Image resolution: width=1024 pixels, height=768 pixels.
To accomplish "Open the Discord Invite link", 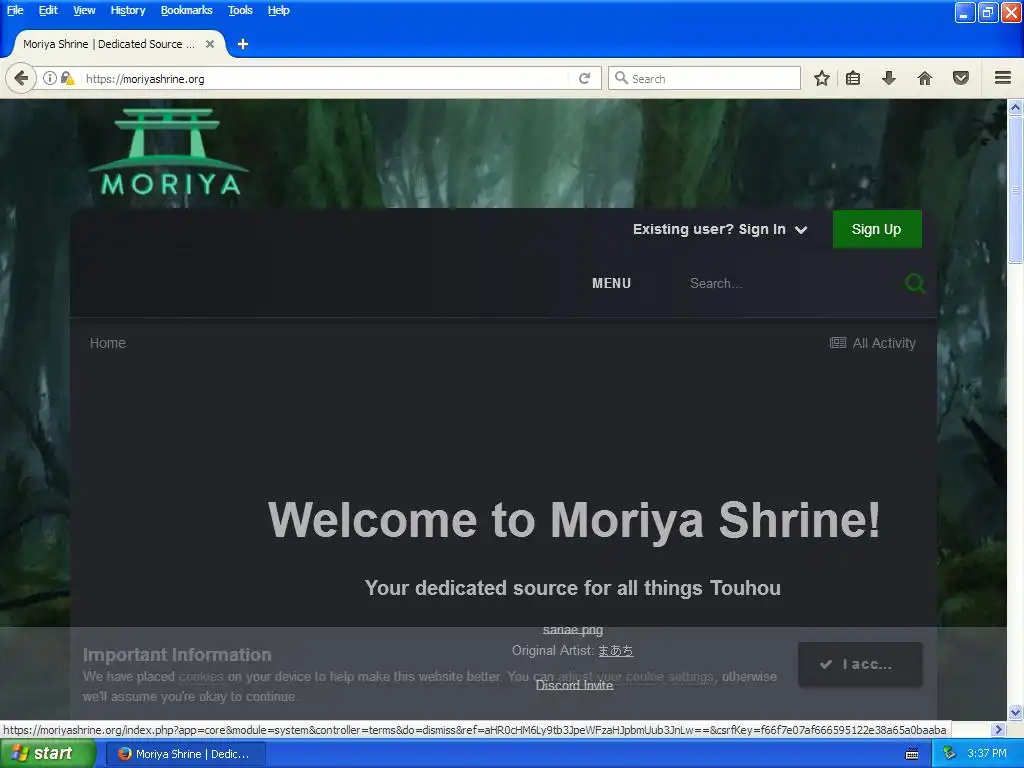I will pyautogui.click(x=574, y=685).
